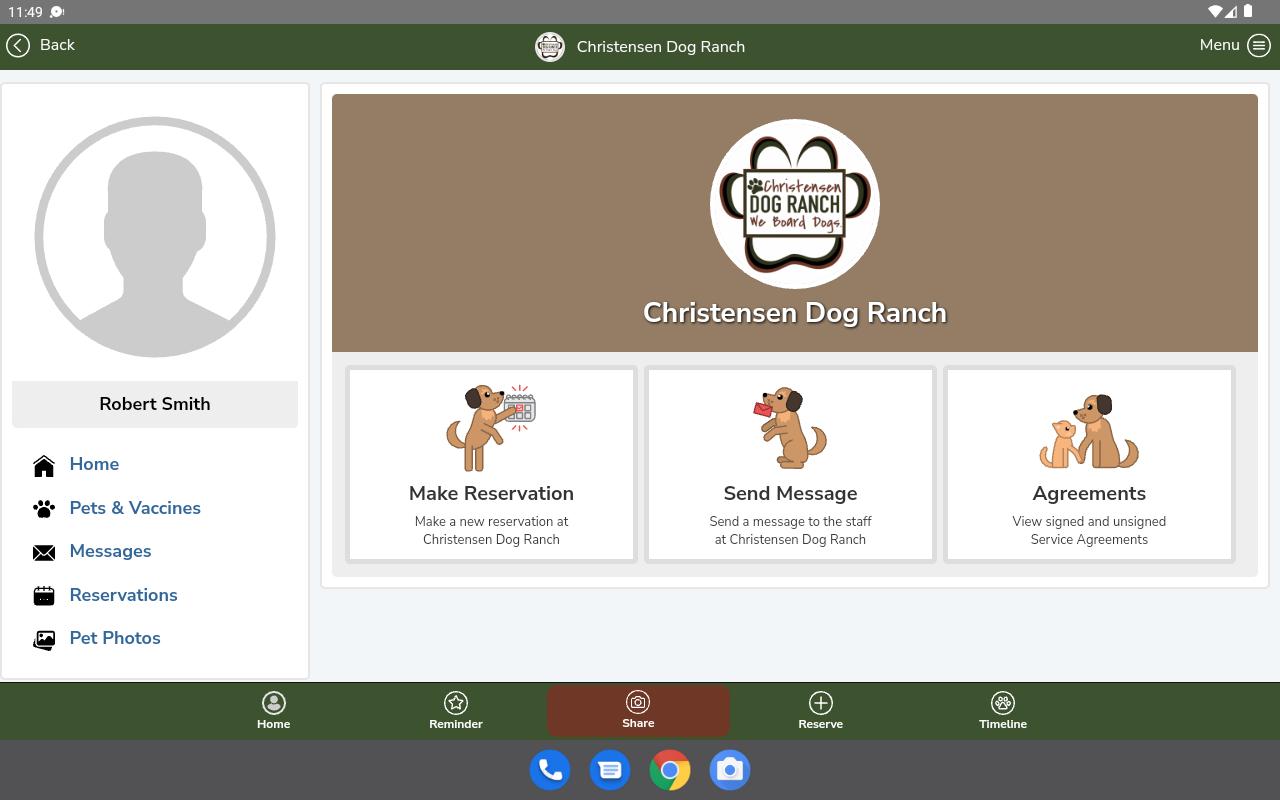Click the Wi-Fi icon in status bar
Screen dimensions: 1280x800
[x=1215, y=12]
